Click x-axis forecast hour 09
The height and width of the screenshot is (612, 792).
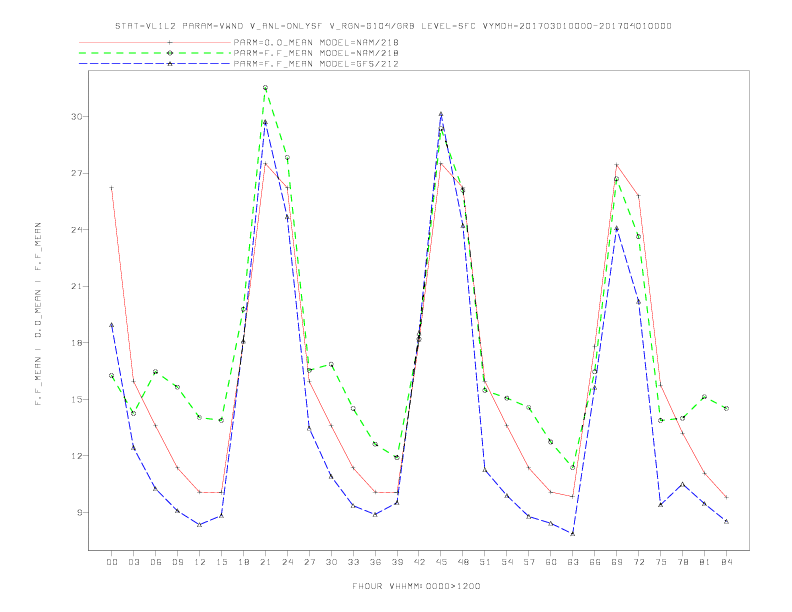pos(177,562)
